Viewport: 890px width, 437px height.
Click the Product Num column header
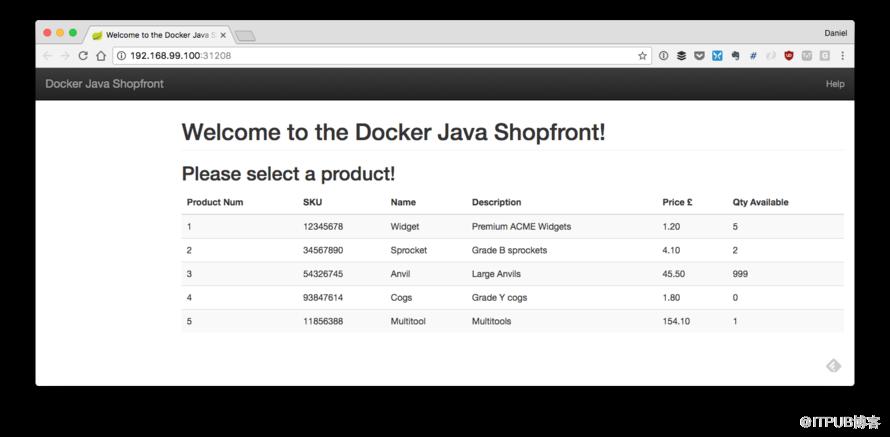click(x=215, y=202)
